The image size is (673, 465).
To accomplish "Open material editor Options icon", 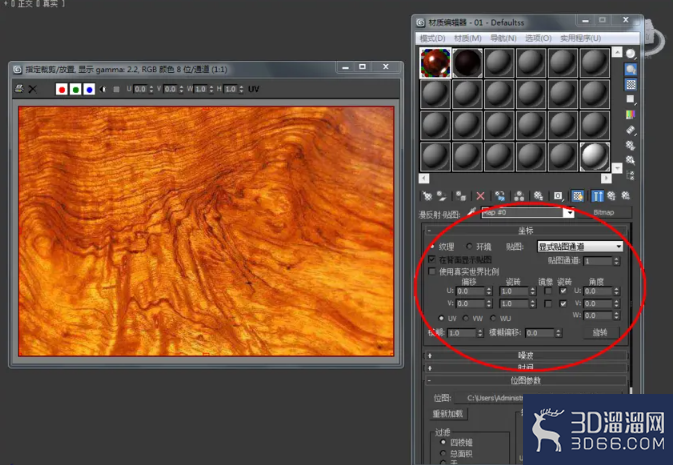I will tap(631, 145).
